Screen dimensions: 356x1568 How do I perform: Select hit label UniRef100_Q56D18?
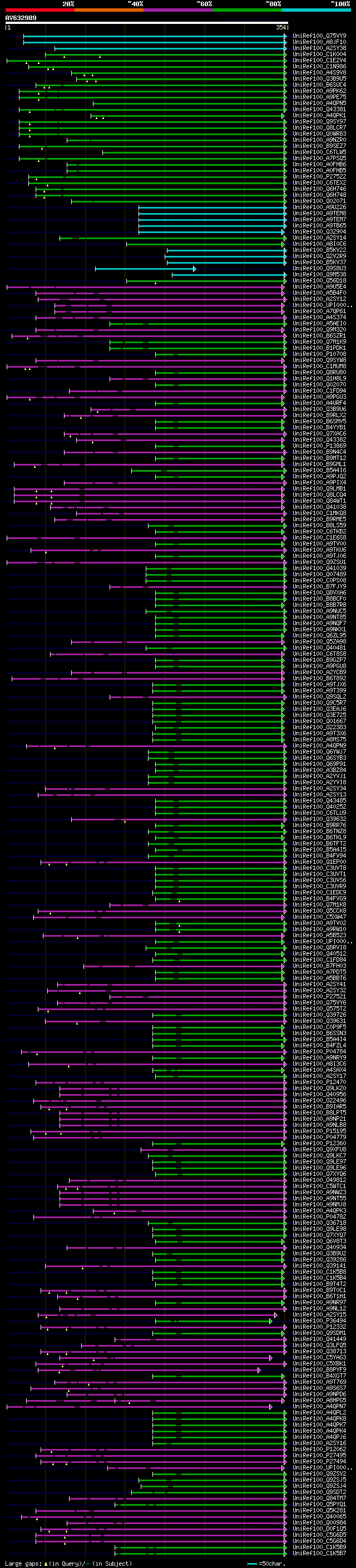pos(319,280)
